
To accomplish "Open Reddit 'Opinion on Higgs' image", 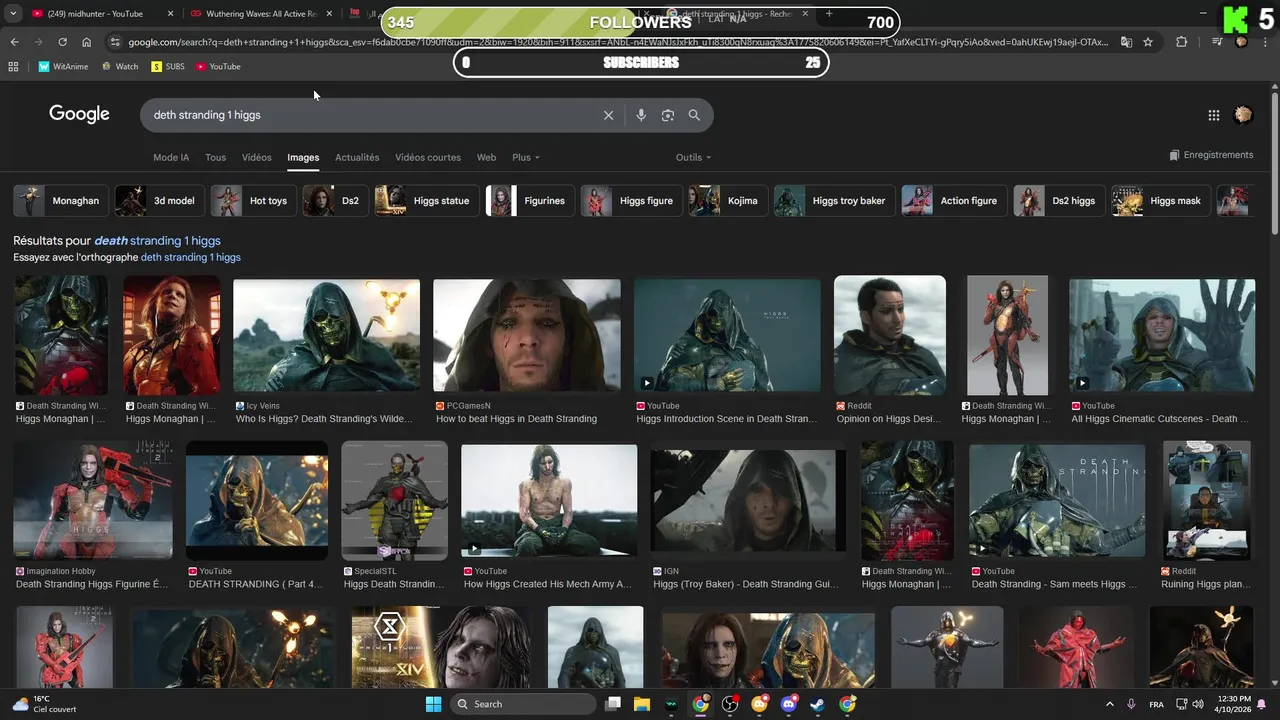I will point(890,335).
